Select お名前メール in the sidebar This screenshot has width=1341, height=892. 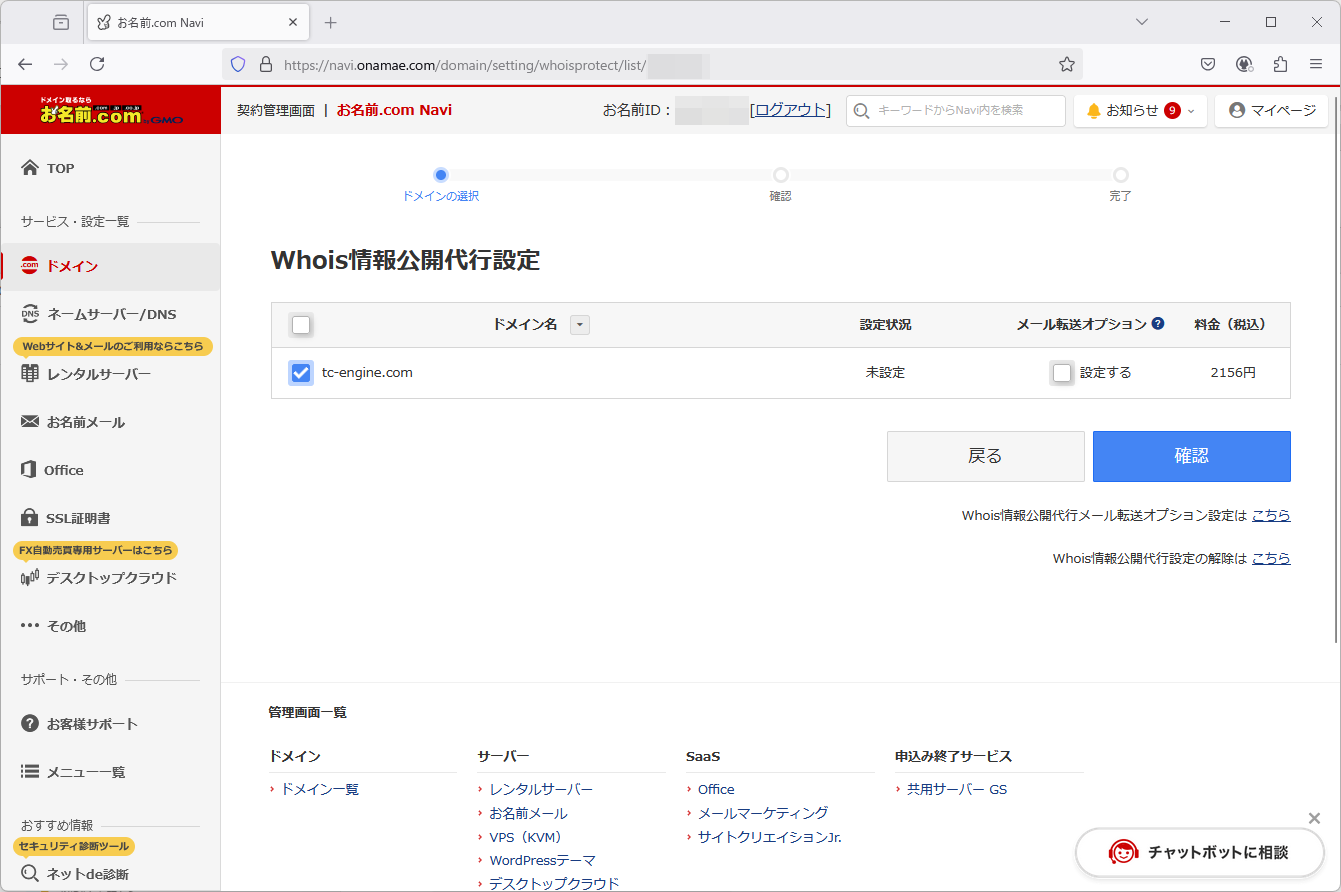point(85,422)
